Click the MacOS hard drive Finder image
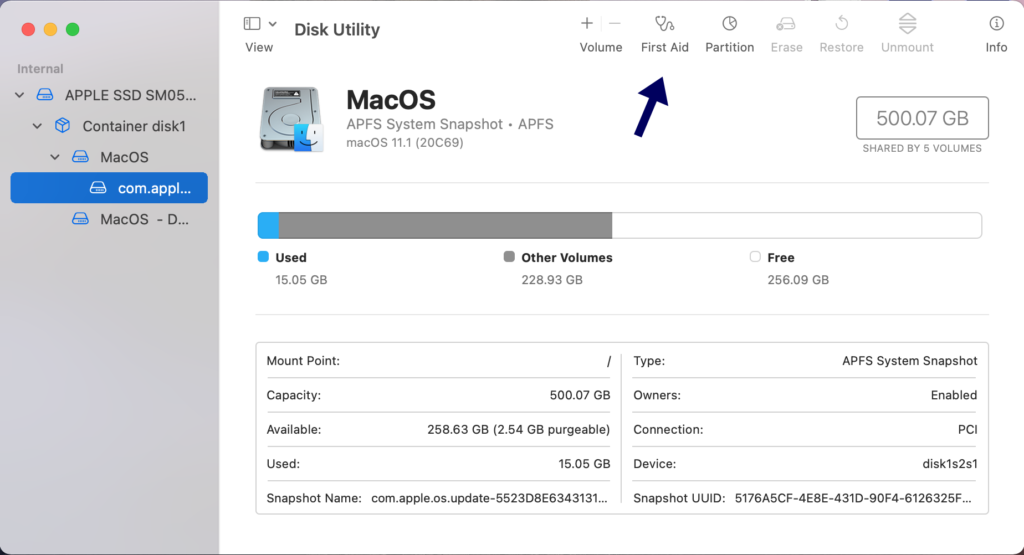Viewport: 1024px width, 555px height. pos(291,119)
